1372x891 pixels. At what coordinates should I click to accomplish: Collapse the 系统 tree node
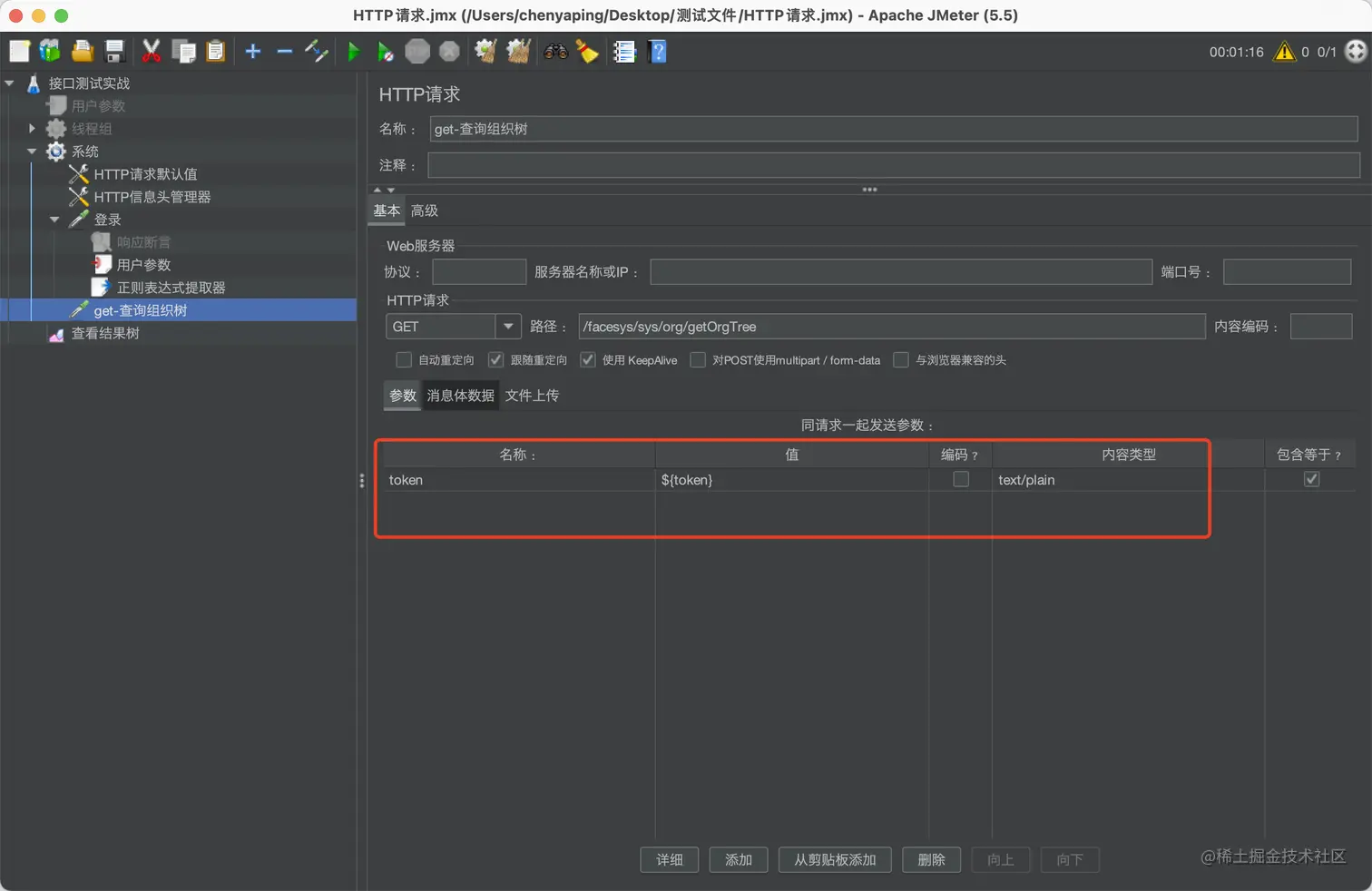[x=33, y=152]
